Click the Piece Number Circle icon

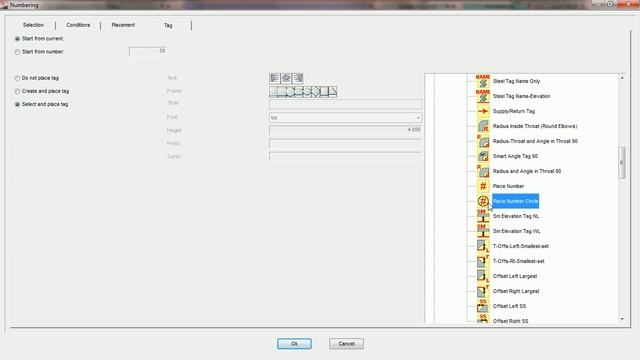click(483, 201)
